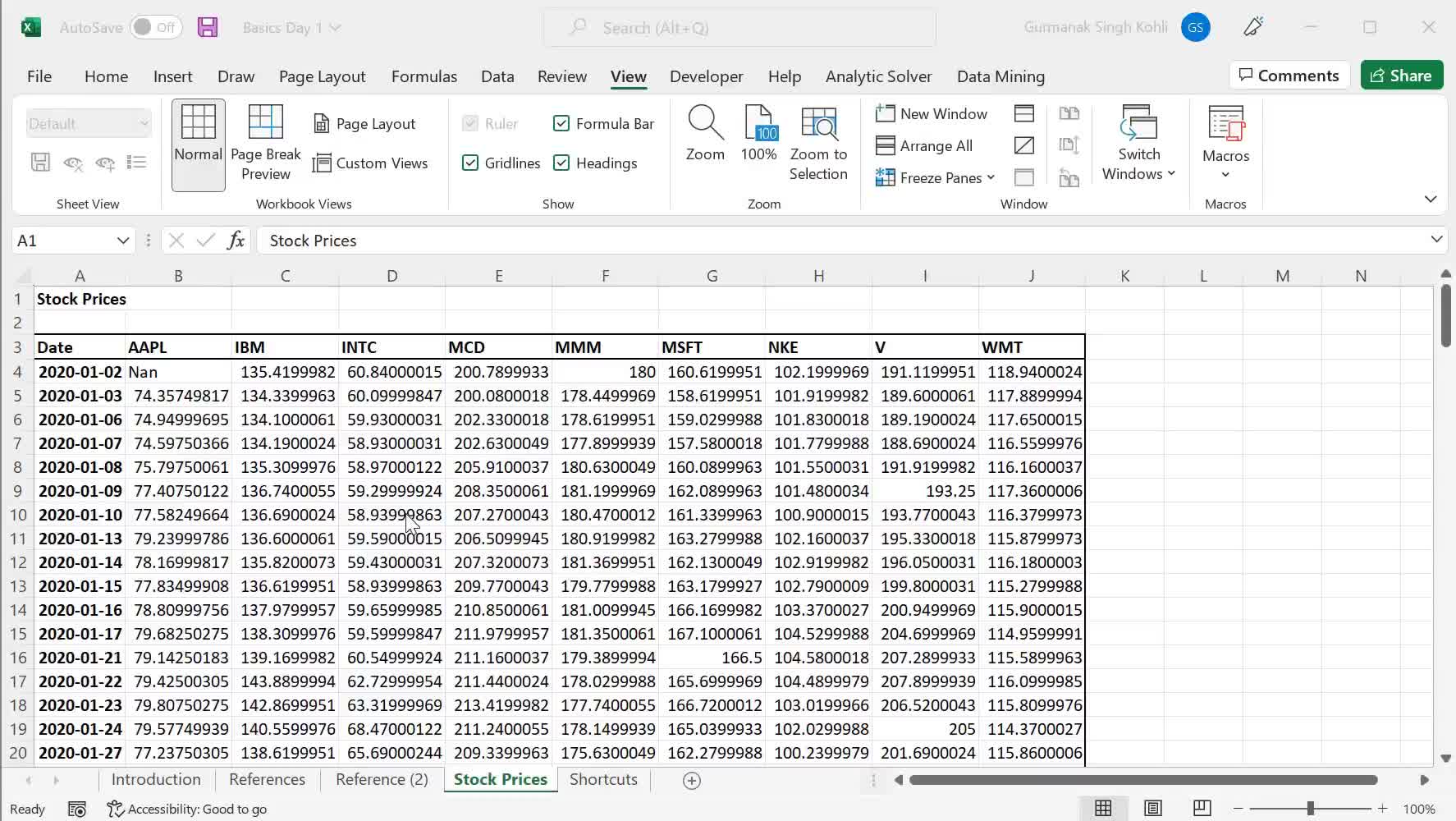Viewport: 1456px width, 821px height.
Task: Open the Data ribbon tab
Action: pyautogui.click(x=497, y=76)
